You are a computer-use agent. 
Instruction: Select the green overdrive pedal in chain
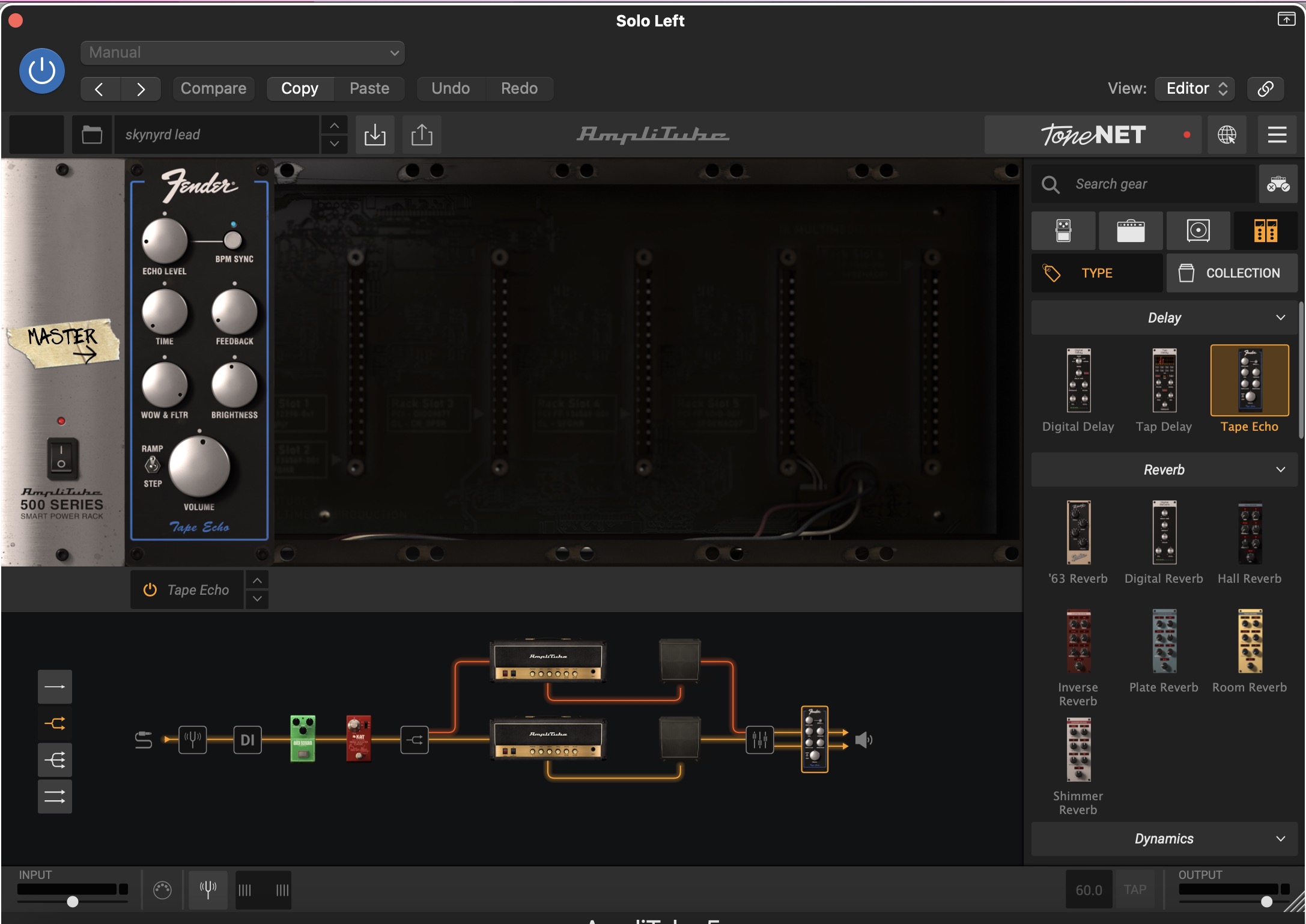(x=303, y=738)
